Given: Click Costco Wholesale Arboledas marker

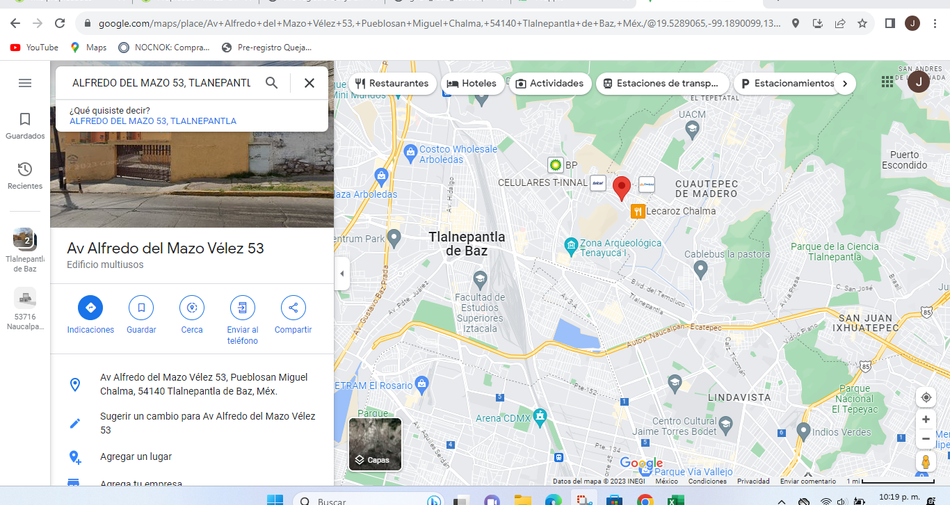Looking at the screenshot, I should pos(410,151).
